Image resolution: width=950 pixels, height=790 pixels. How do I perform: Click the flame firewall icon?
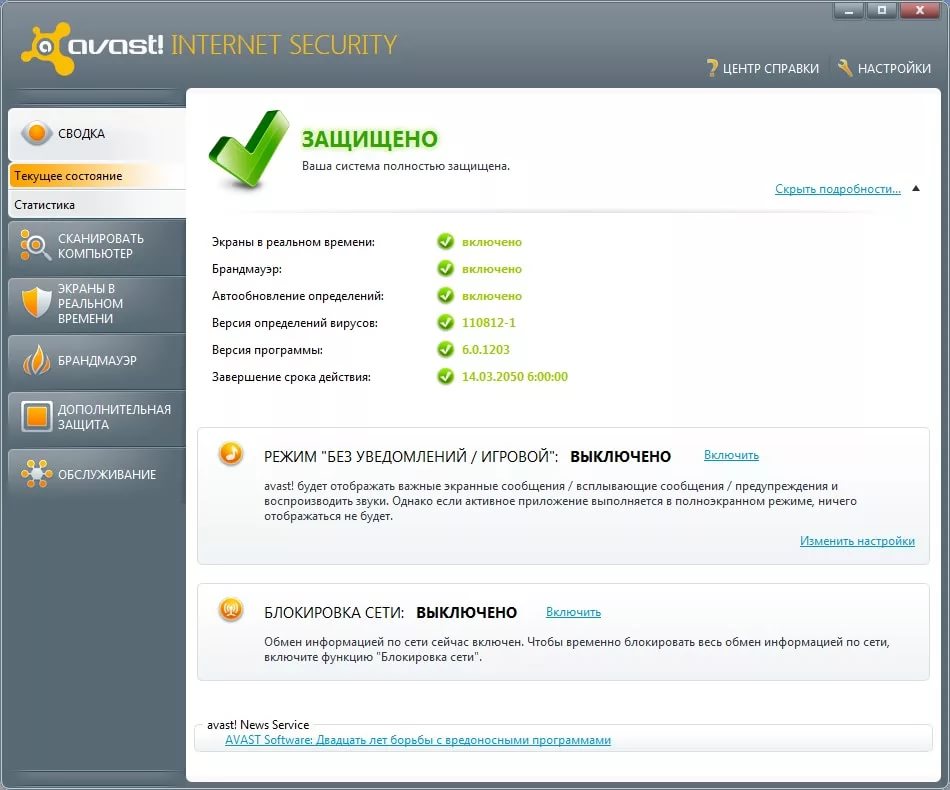point(36,360)
